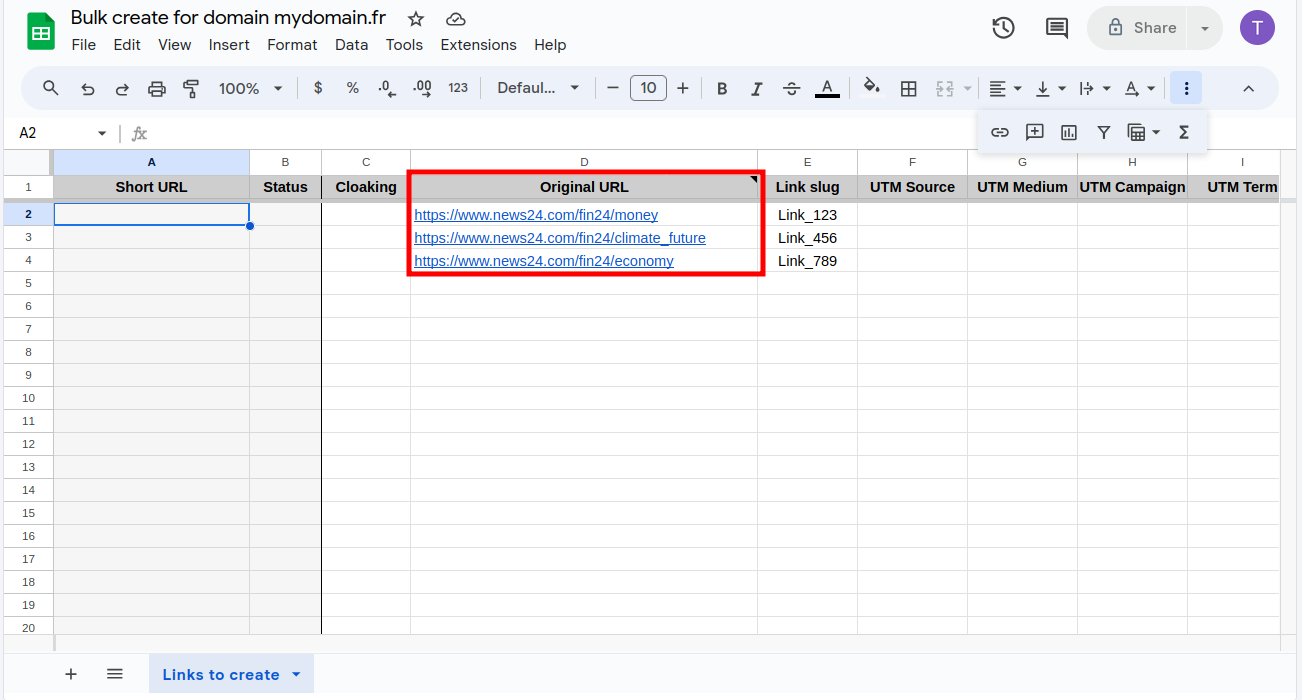Open the Links to create sheet tab menu
This screenshot has width=1302, height=700.
(x=296, y=674)
